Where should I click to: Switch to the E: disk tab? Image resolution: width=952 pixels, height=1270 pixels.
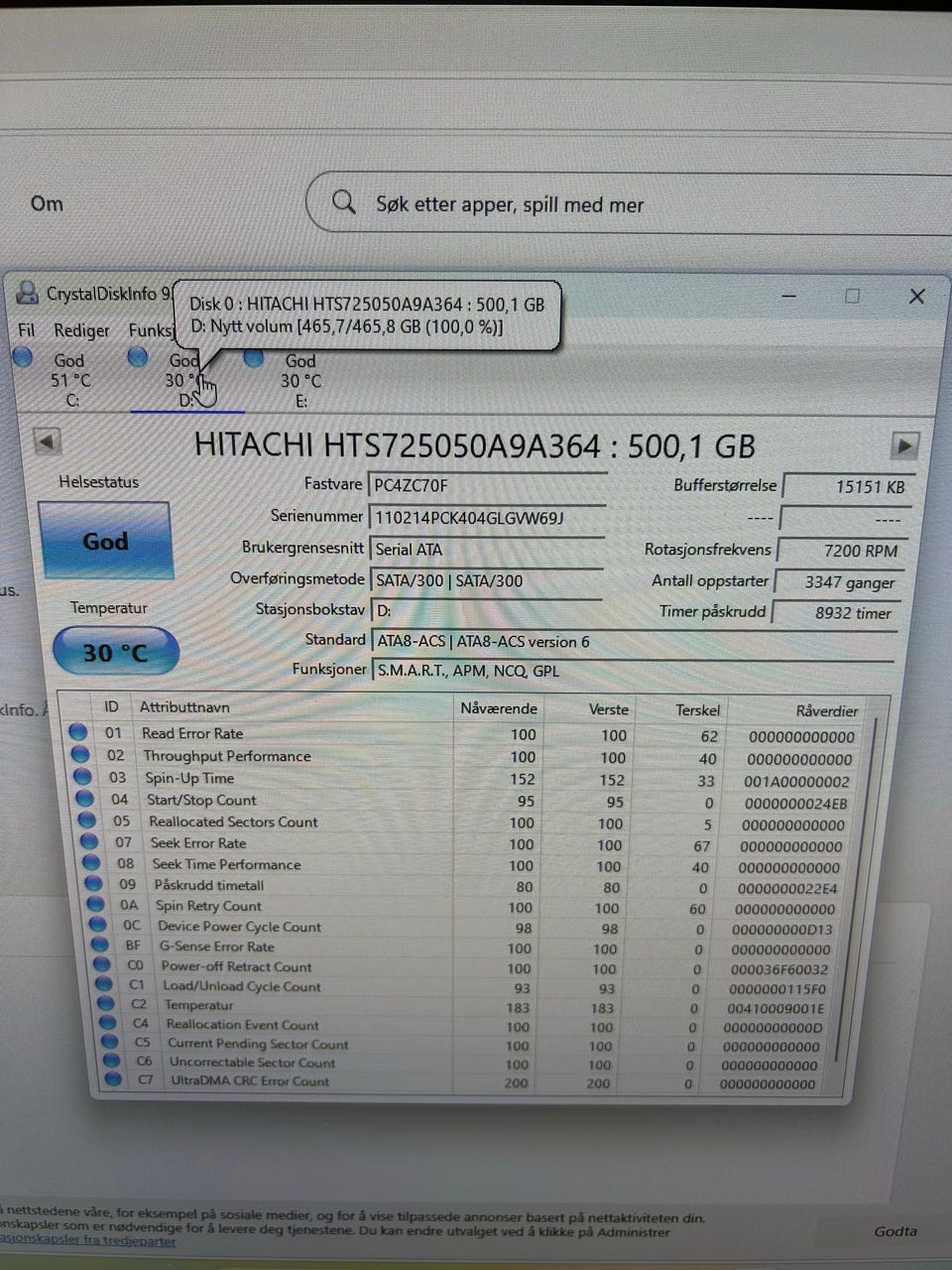point(299,381)
